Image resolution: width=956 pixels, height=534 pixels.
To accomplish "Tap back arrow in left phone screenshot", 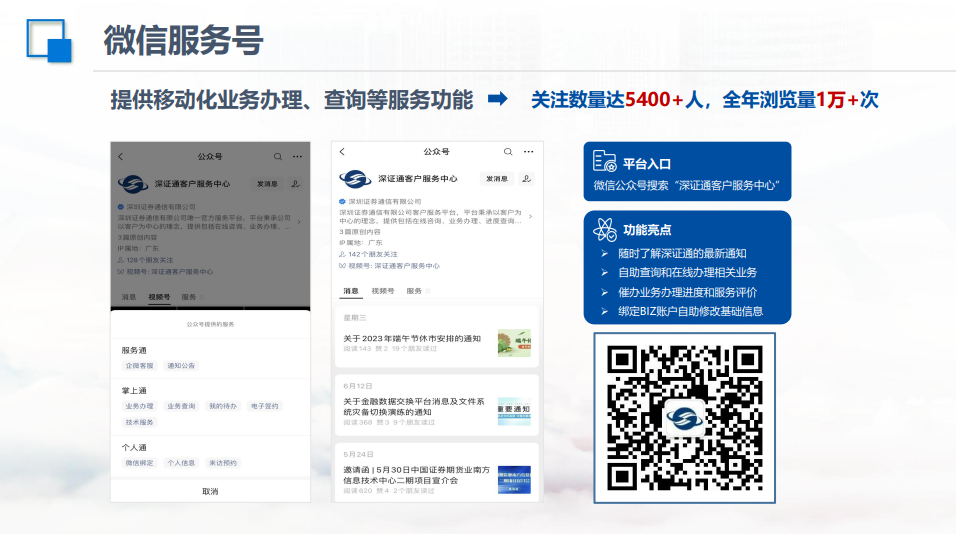I will coord(121,157).
